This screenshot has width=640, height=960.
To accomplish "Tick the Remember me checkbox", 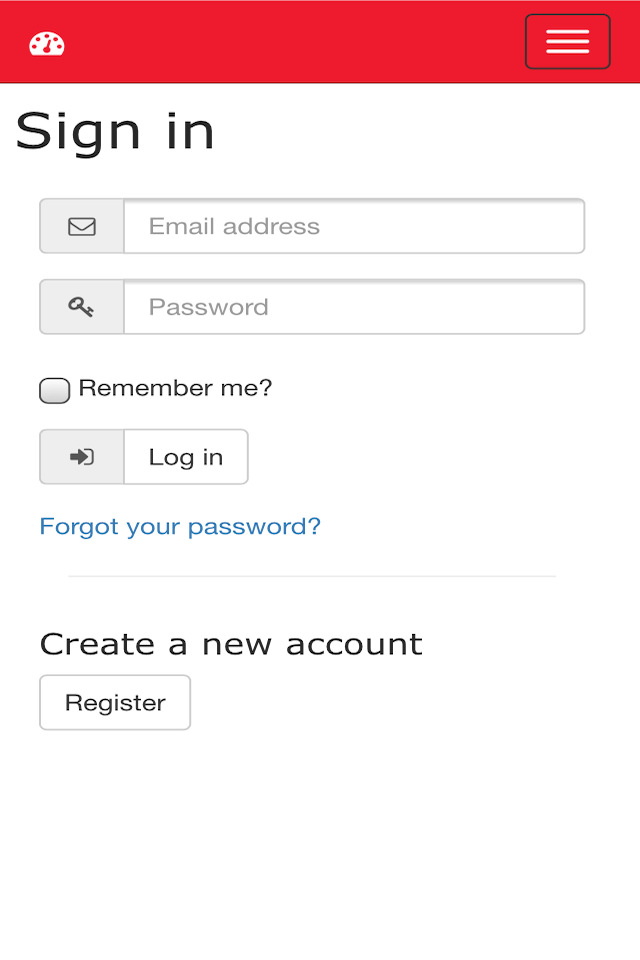I will (x=55, y=391).
